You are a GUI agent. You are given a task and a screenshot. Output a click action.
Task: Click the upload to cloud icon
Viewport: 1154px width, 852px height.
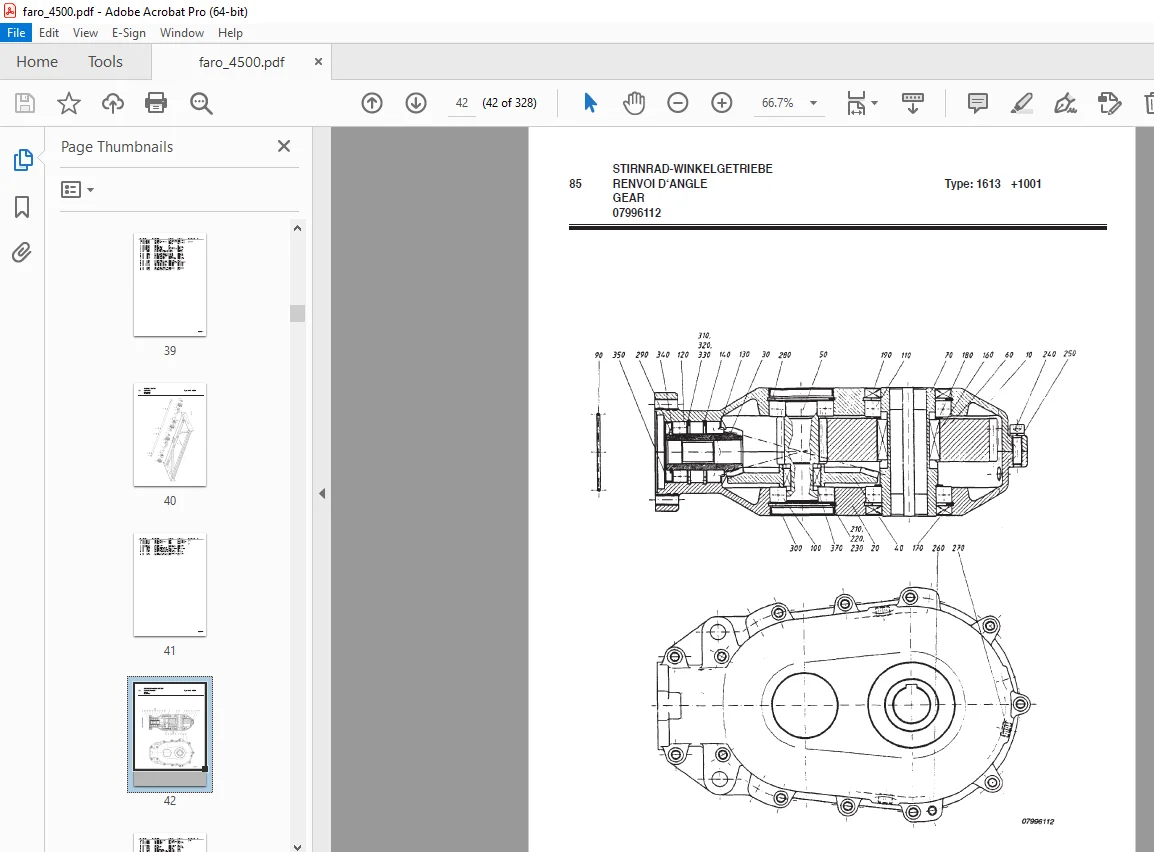coord(113,103)
